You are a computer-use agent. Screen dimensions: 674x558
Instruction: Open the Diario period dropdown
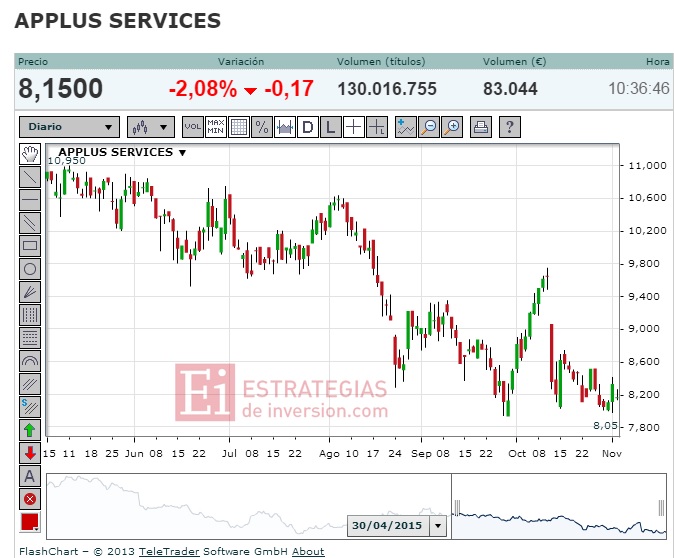coord(70,127)
